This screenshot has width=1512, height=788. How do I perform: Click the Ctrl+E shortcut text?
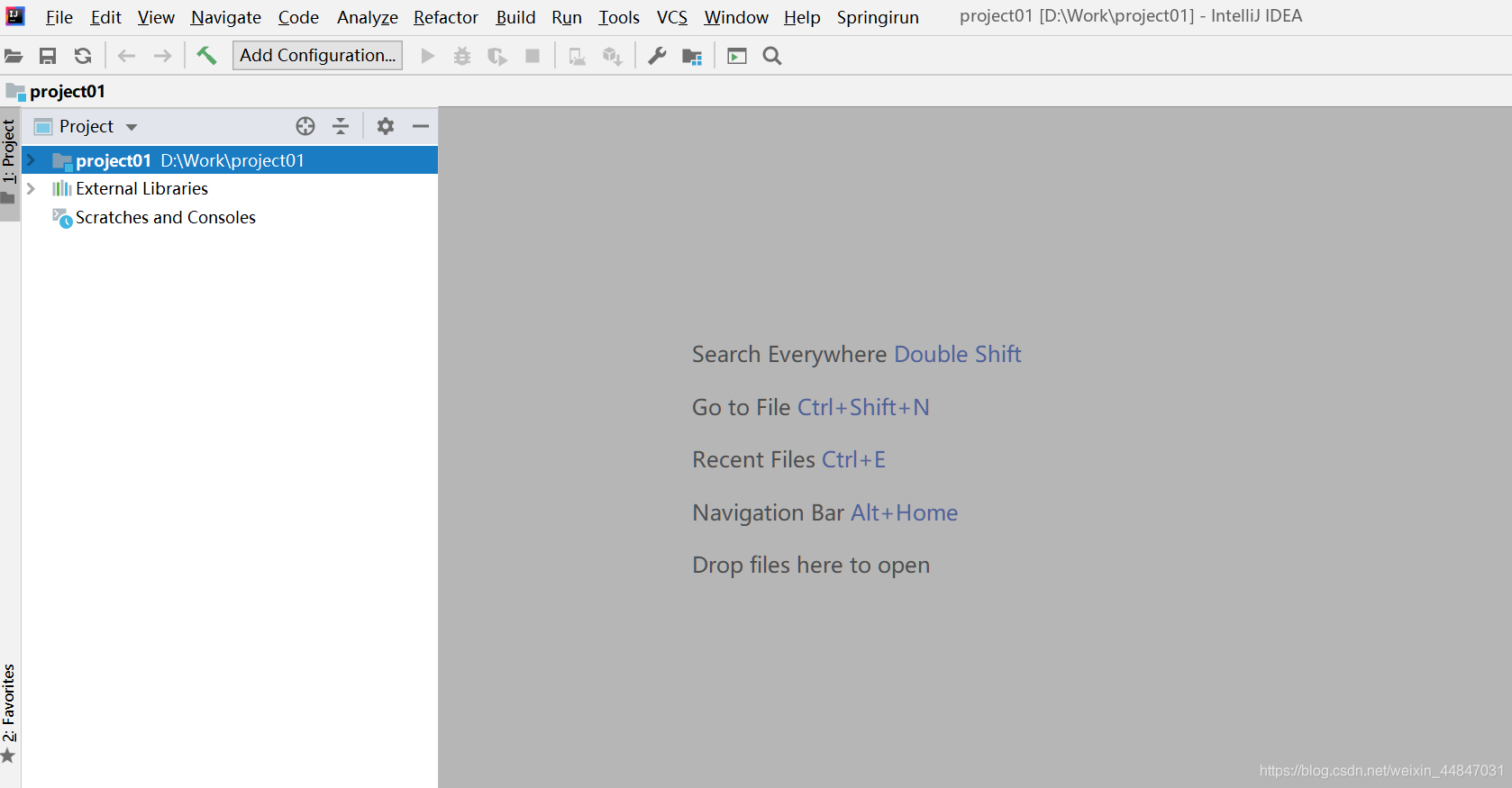(853, 459)
